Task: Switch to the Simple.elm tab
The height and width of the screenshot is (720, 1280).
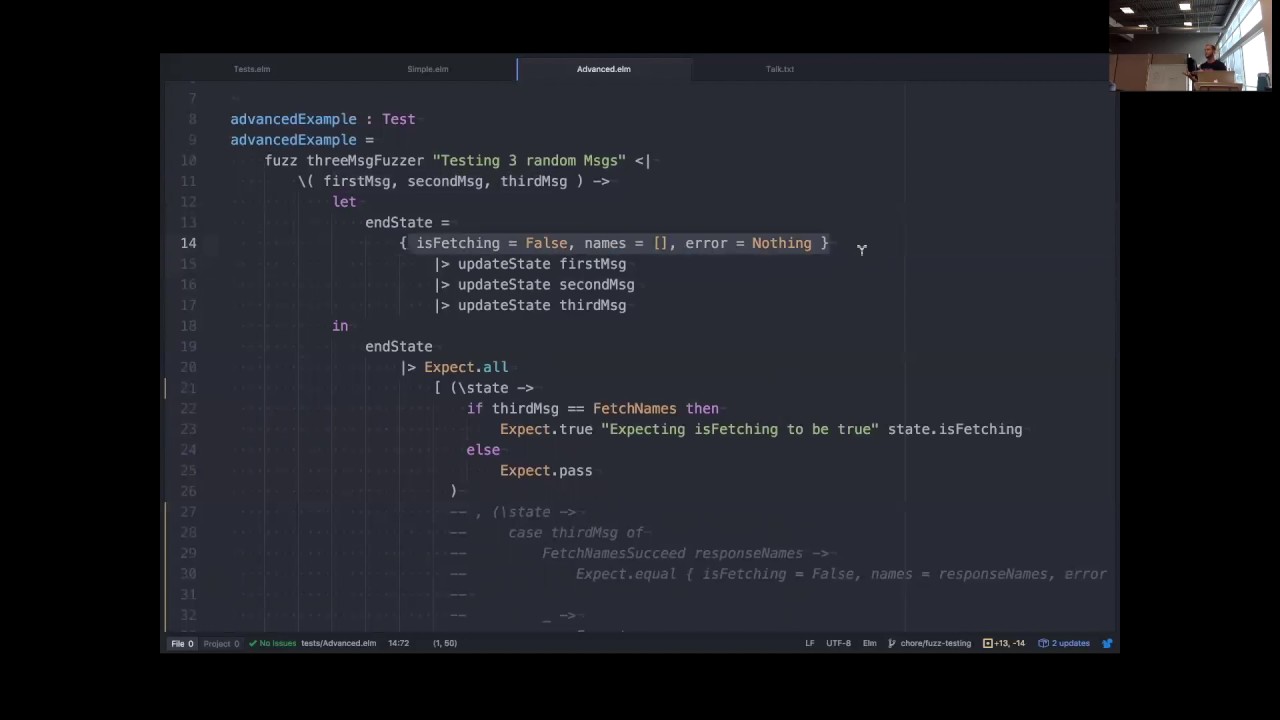Action: [427, 69]
